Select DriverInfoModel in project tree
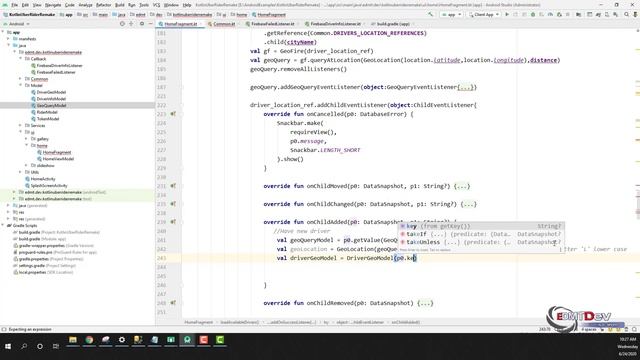The image size is (640, 360). (x=51, y=99)
